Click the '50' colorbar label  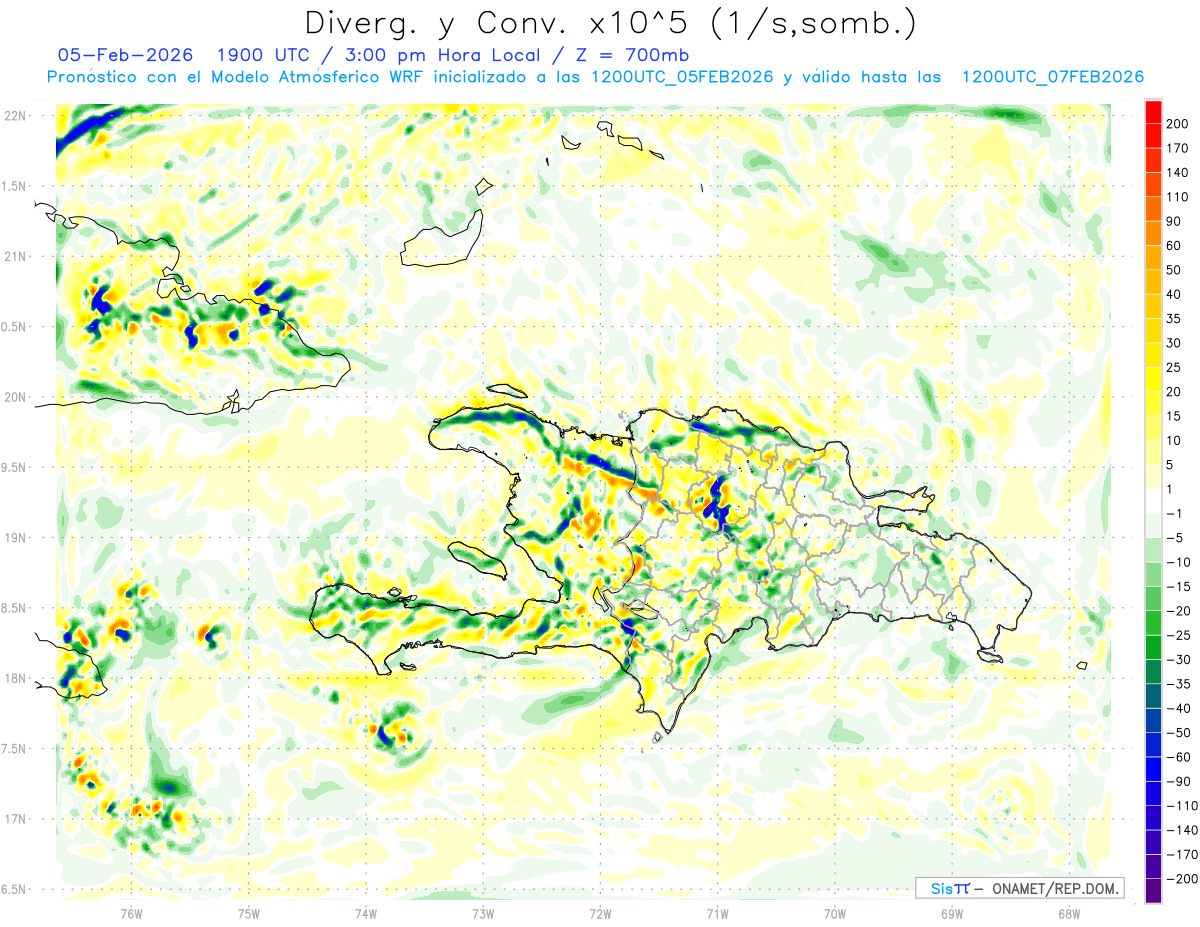[1174, 270]
